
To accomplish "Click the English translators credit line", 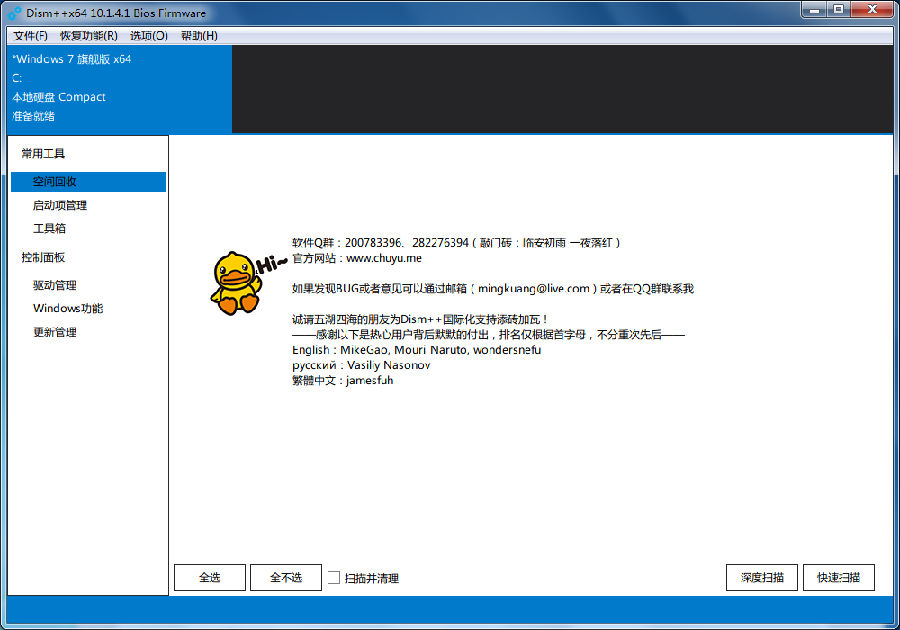I will [416, 349].
